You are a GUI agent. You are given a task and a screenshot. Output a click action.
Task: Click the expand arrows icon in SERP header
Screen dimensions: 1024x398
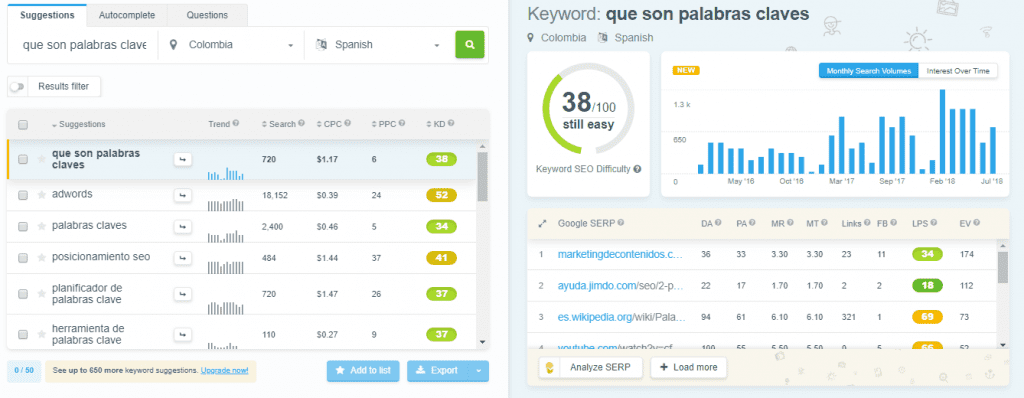click(x=542, y=223)
